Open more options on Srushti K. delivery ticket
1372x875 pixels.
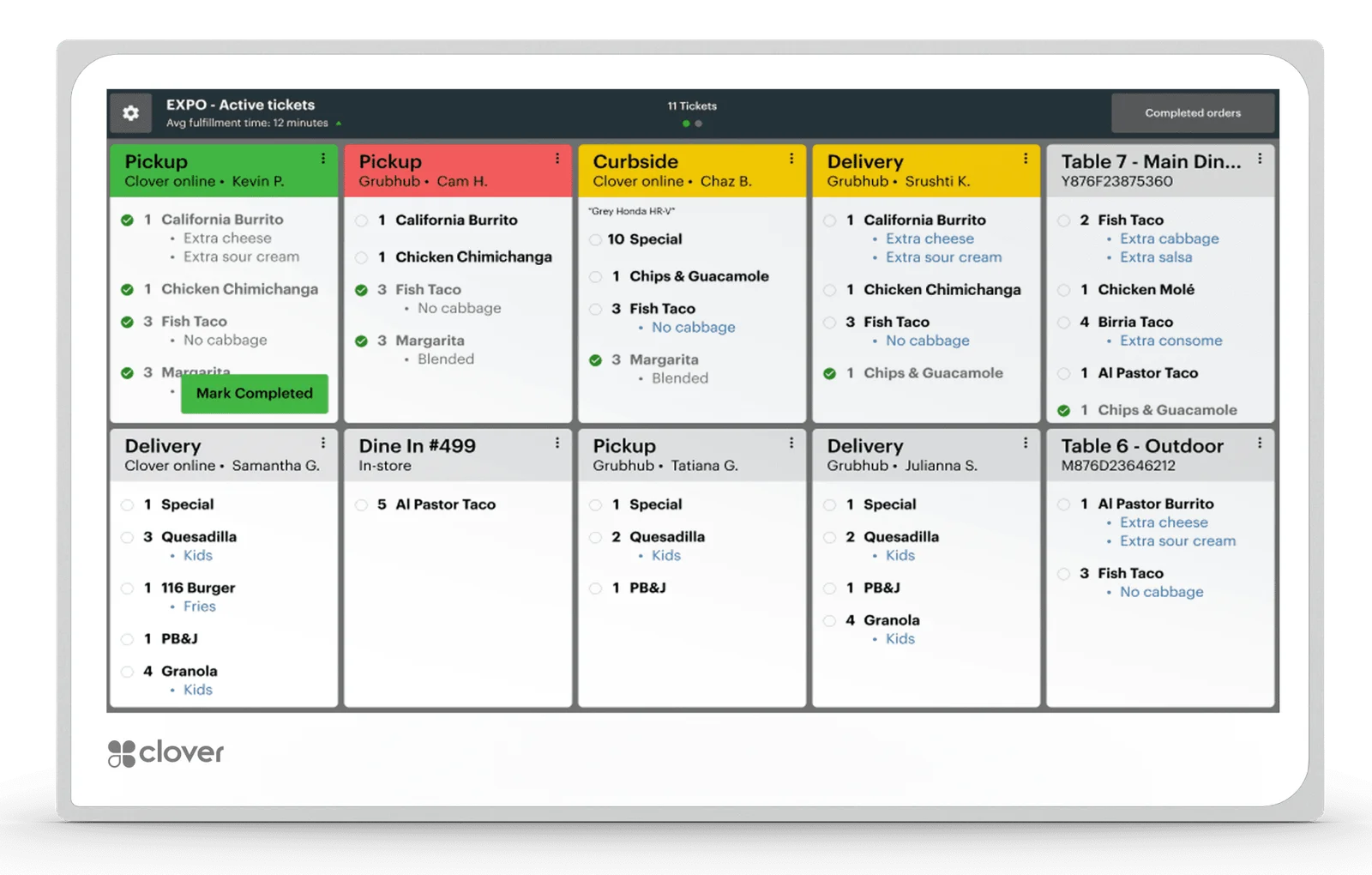coord(1026,159)
